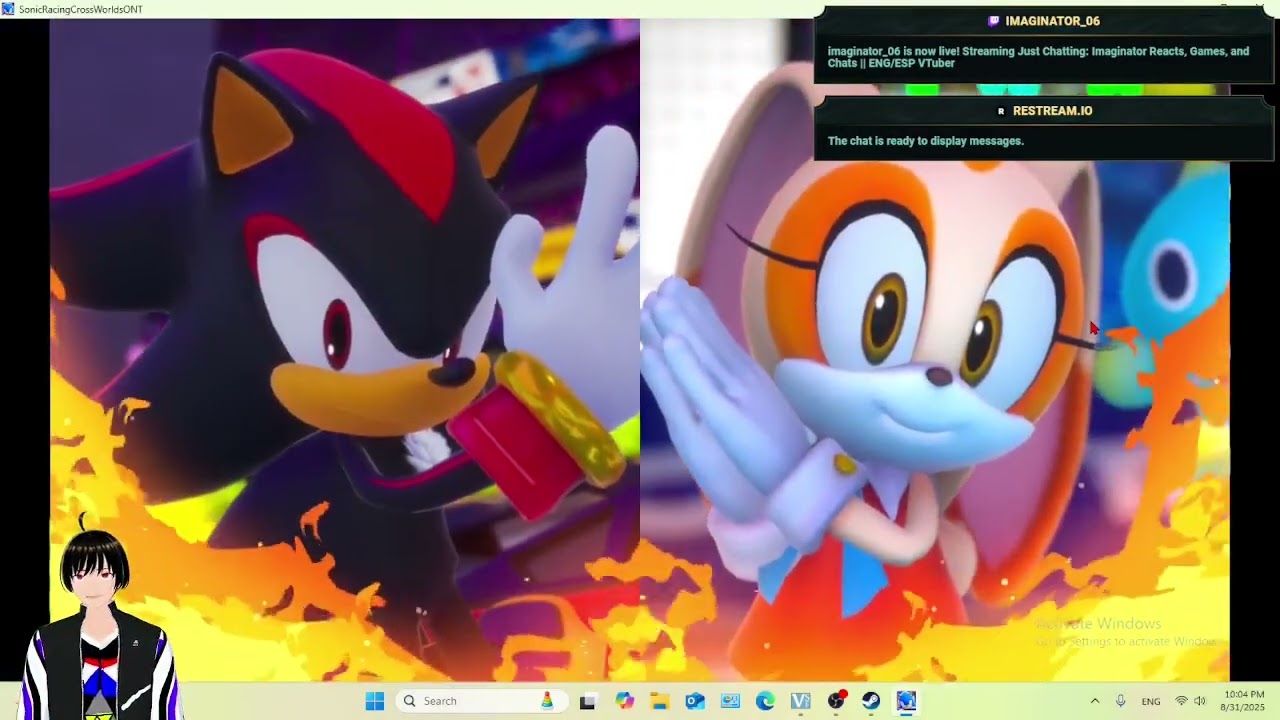
Task: Open Microsoft Edge from the taskbar
Action: (765, 701)
